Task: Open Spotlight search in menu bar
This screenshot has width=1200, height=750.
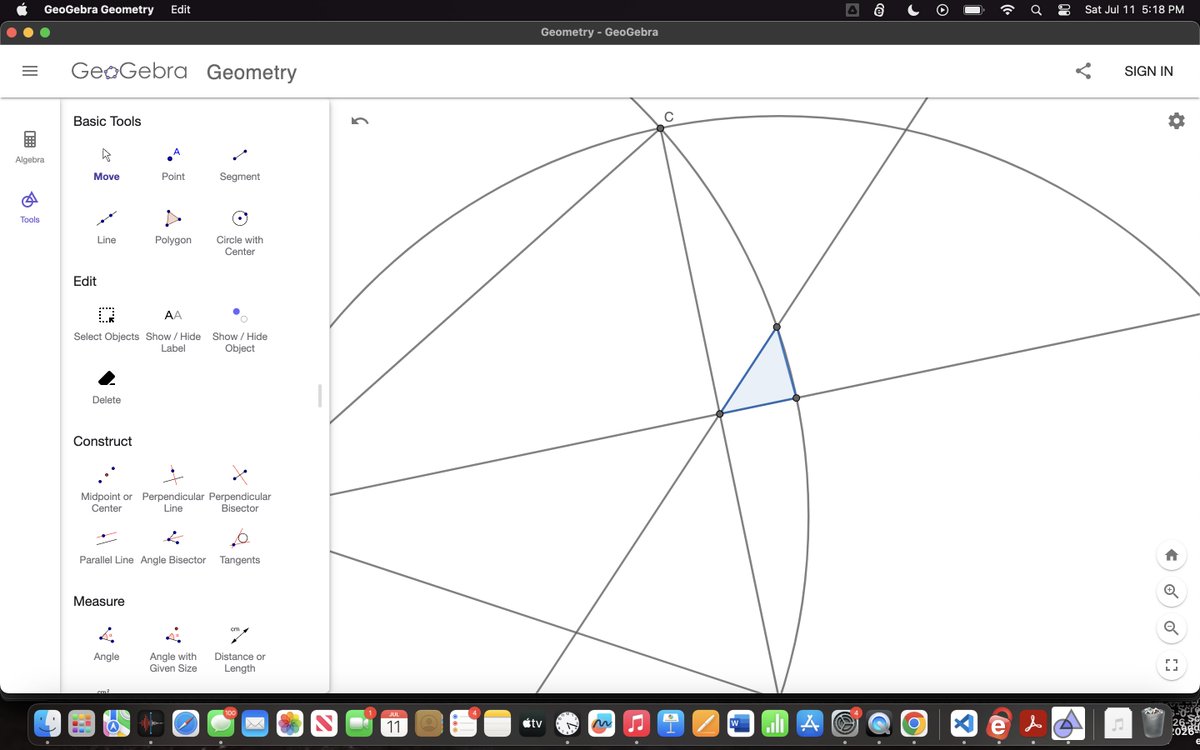Action: tap(1036, 9)
